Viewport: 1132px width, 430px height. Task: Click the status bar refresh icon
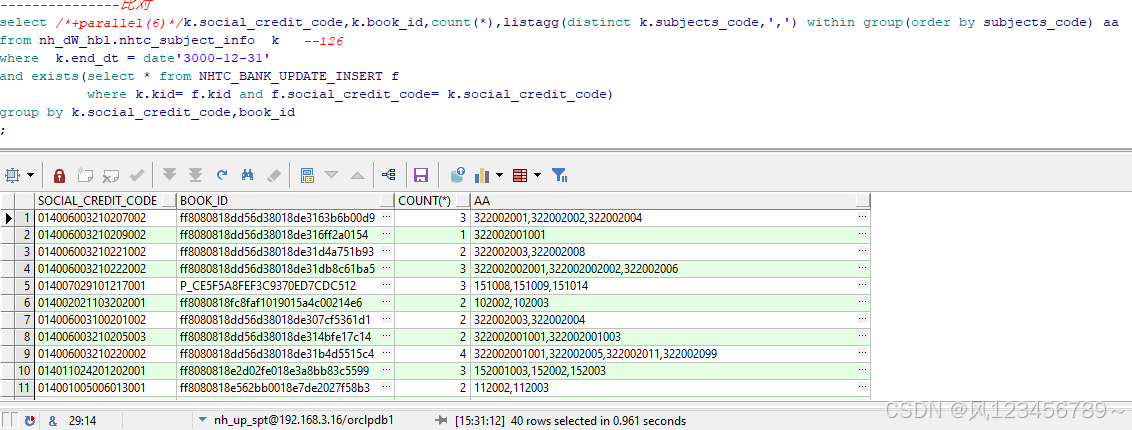tap(30, 421)
